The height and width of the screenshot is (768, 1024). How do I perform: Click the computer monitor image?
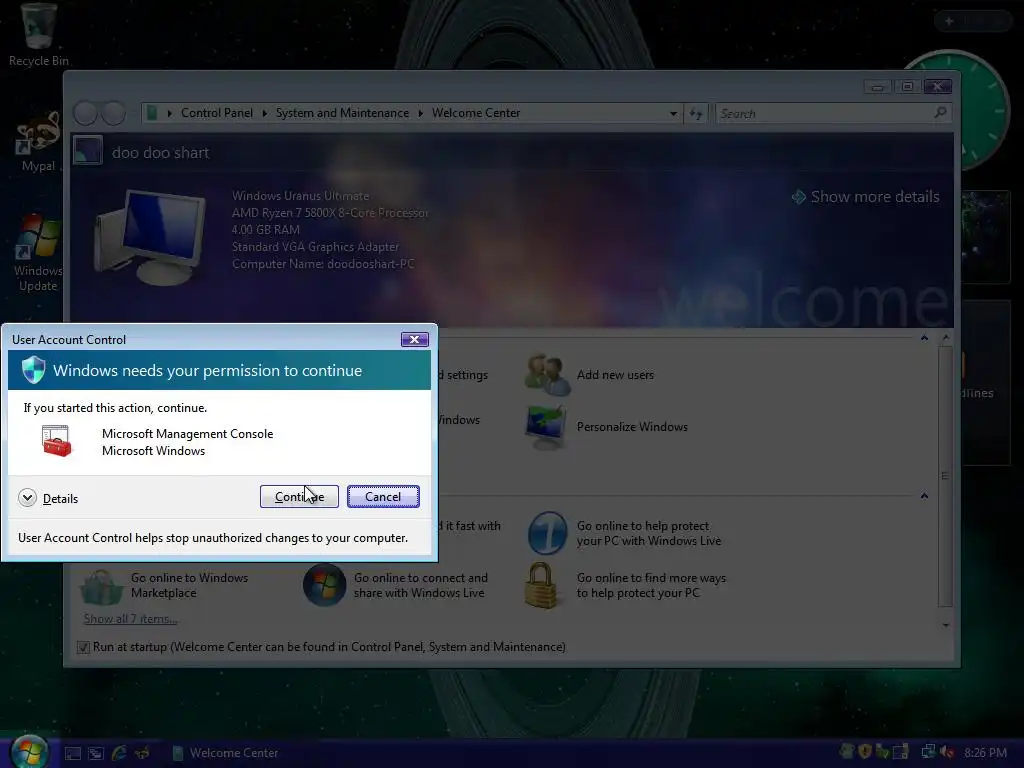(x=150, y=237)
